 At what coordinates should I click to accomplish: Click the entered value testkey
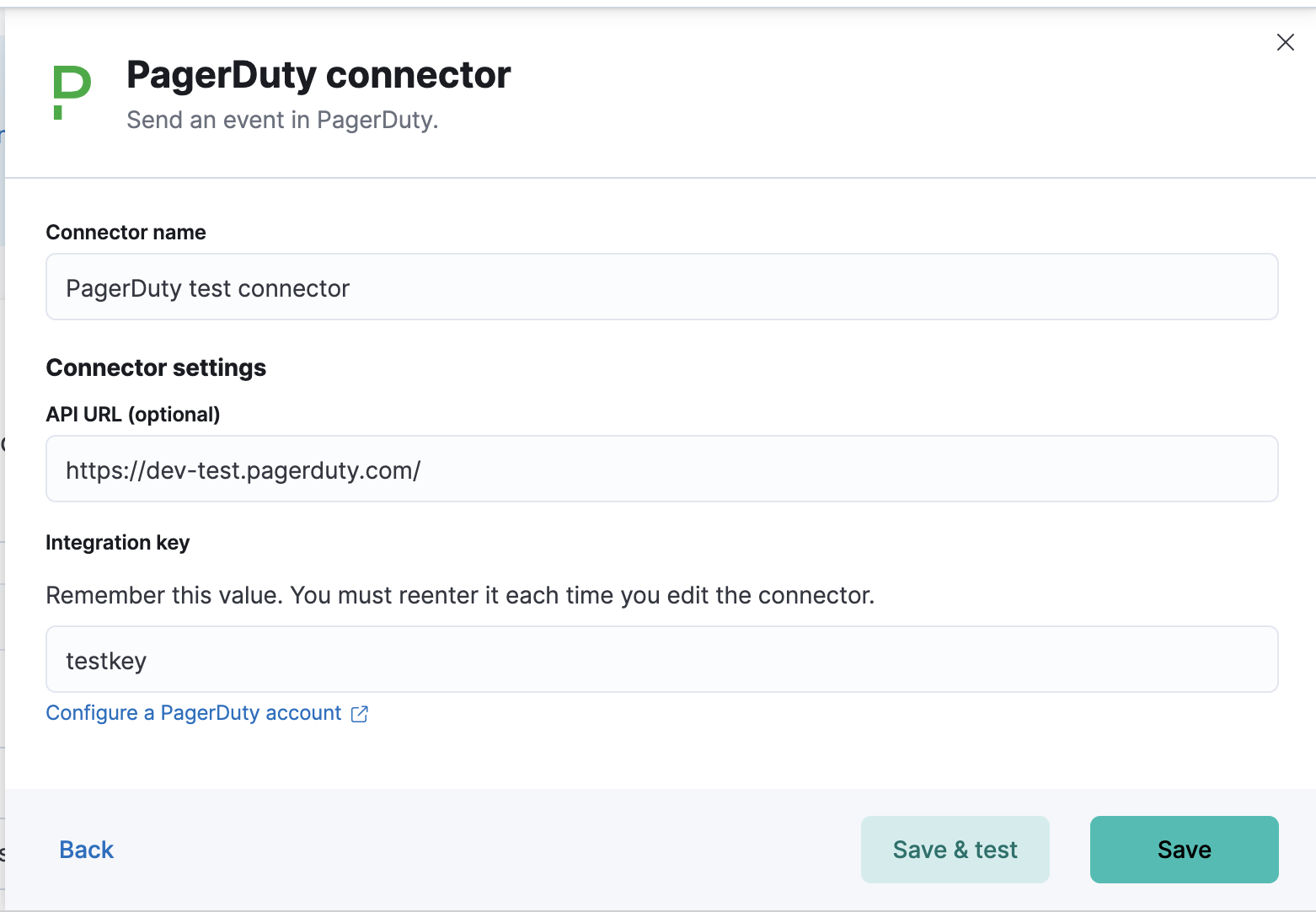(106, 661)
